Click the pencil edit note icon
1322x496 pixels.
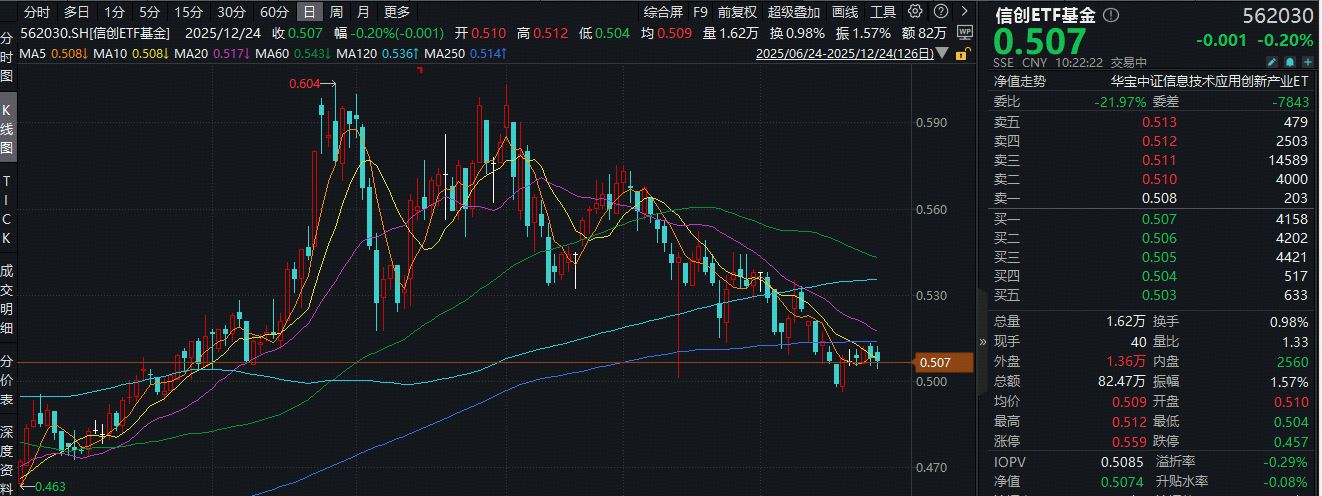[x=1274, y=62]
